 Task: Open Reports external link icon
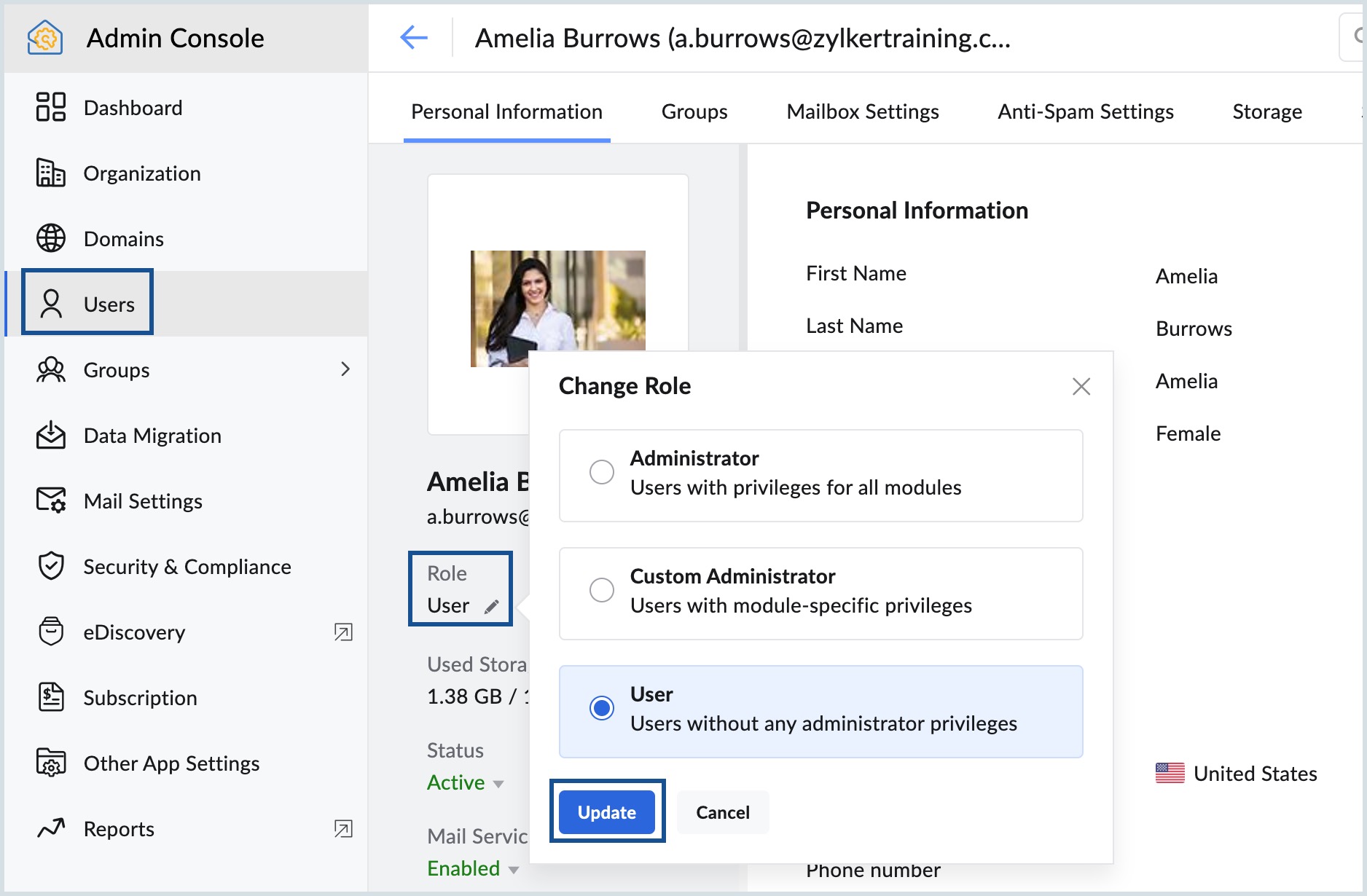click(343, 828)
